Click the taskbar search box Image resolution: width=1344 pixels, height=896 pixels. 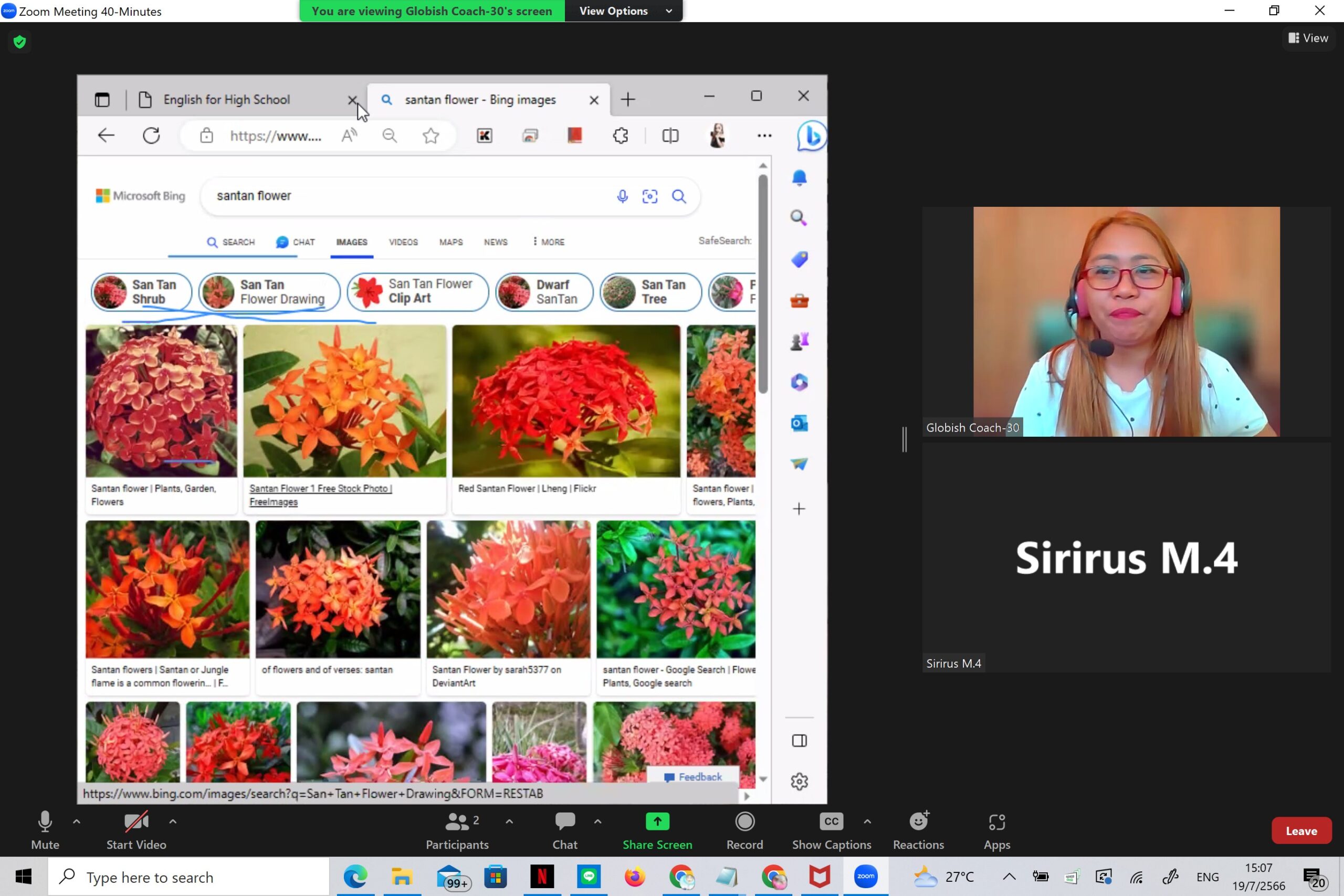click(188, 877)
